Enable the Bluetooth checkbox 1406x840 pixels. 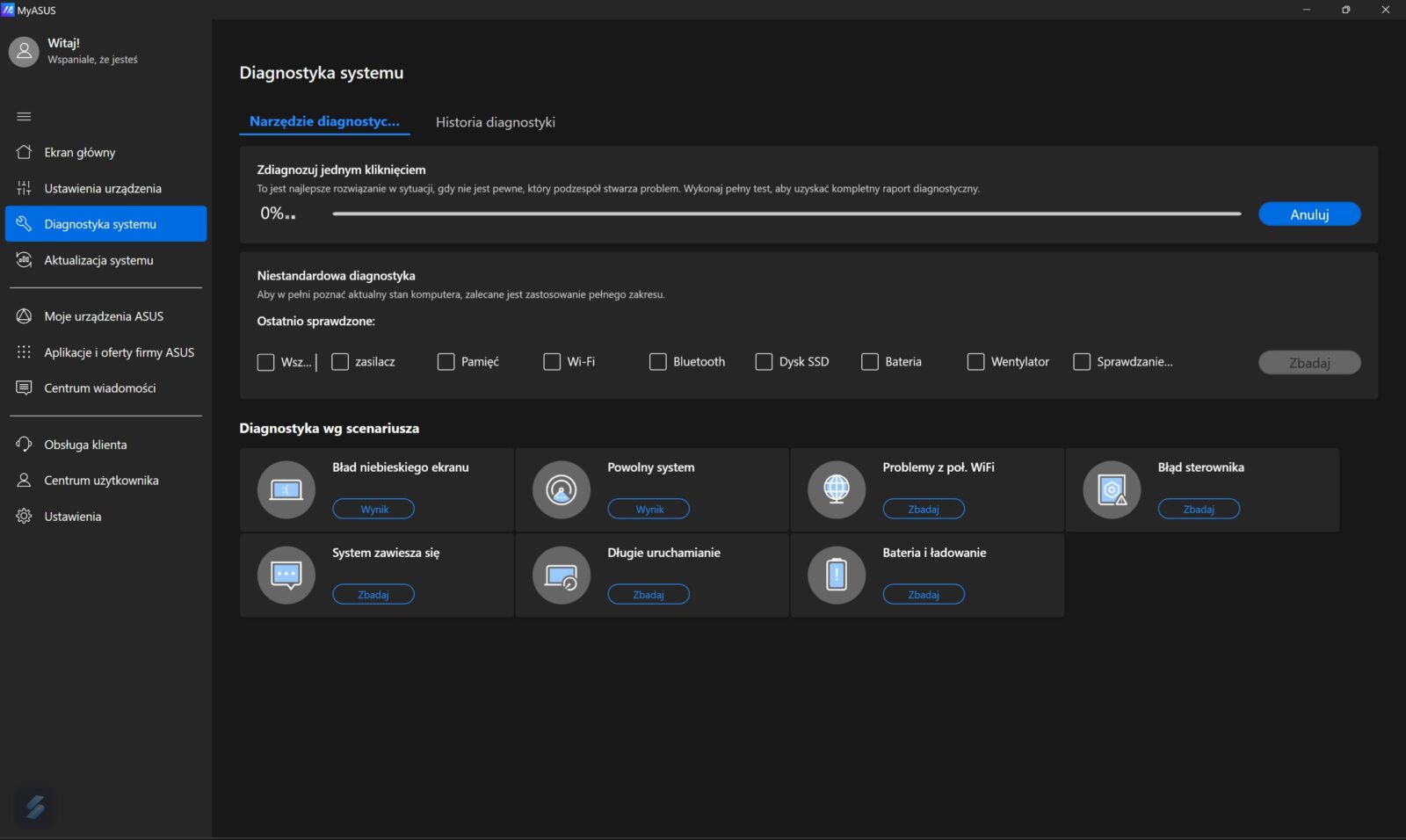(657, 362)
